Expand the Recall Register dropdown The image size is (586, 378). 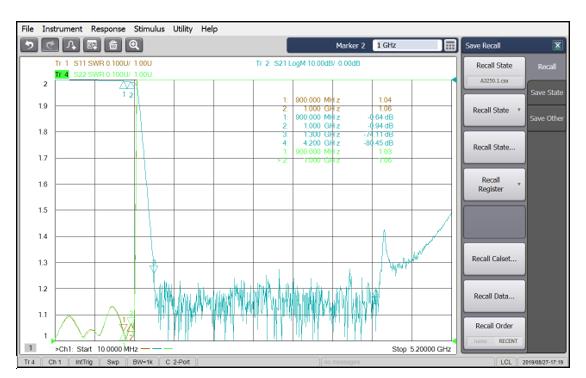tap(519, 184)
